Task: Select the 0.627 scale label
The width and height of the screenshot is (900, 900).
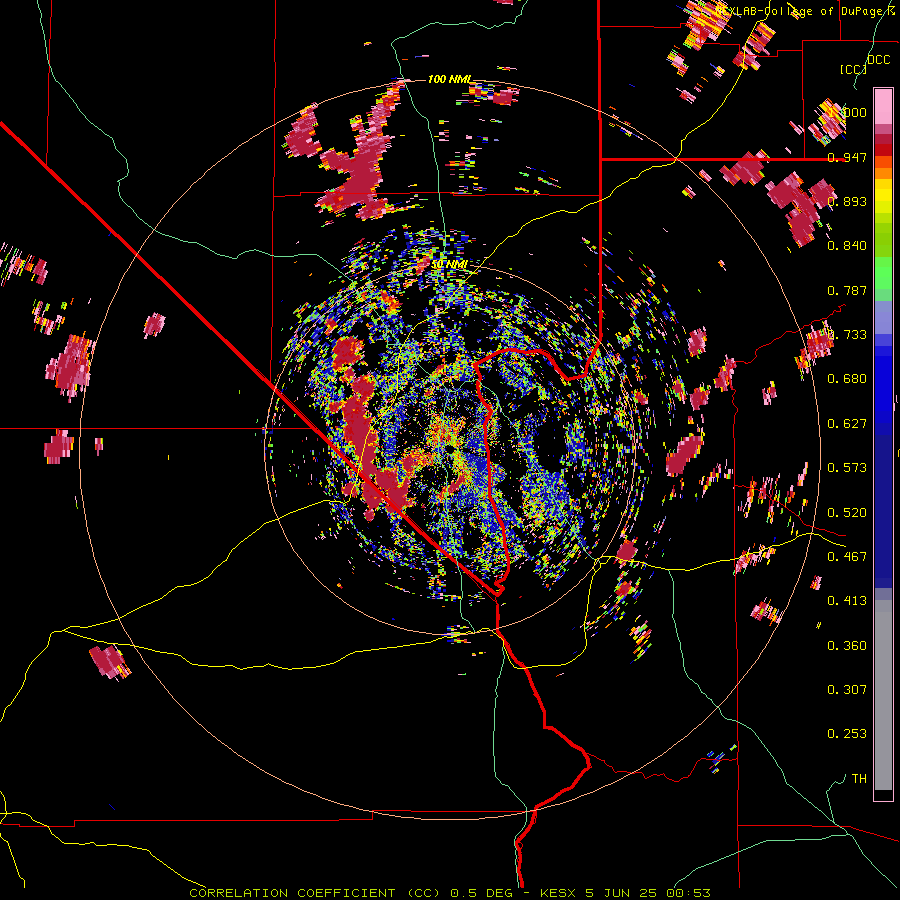Action: click(847, 424)
